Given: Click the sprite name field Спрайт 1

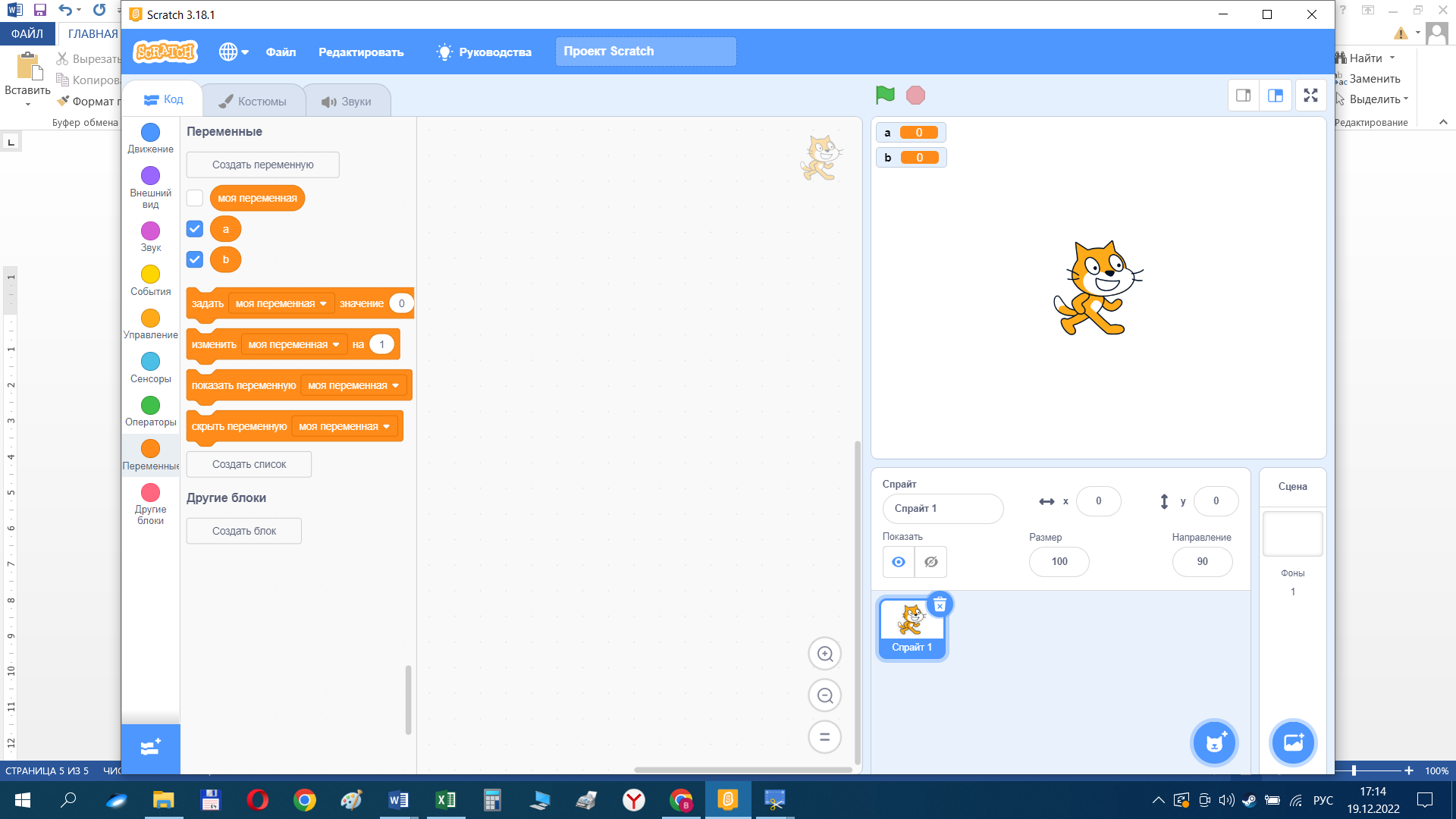Looking at the screenshot, I should 943,508.
